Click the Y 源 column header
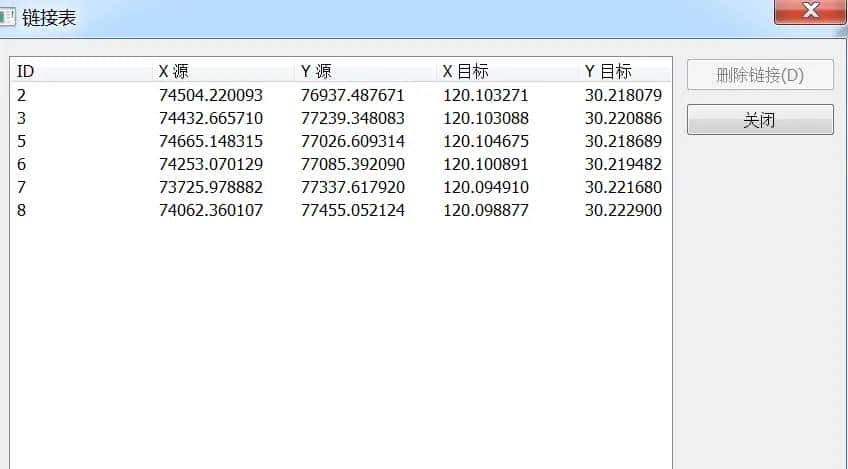 coord(366,71)
